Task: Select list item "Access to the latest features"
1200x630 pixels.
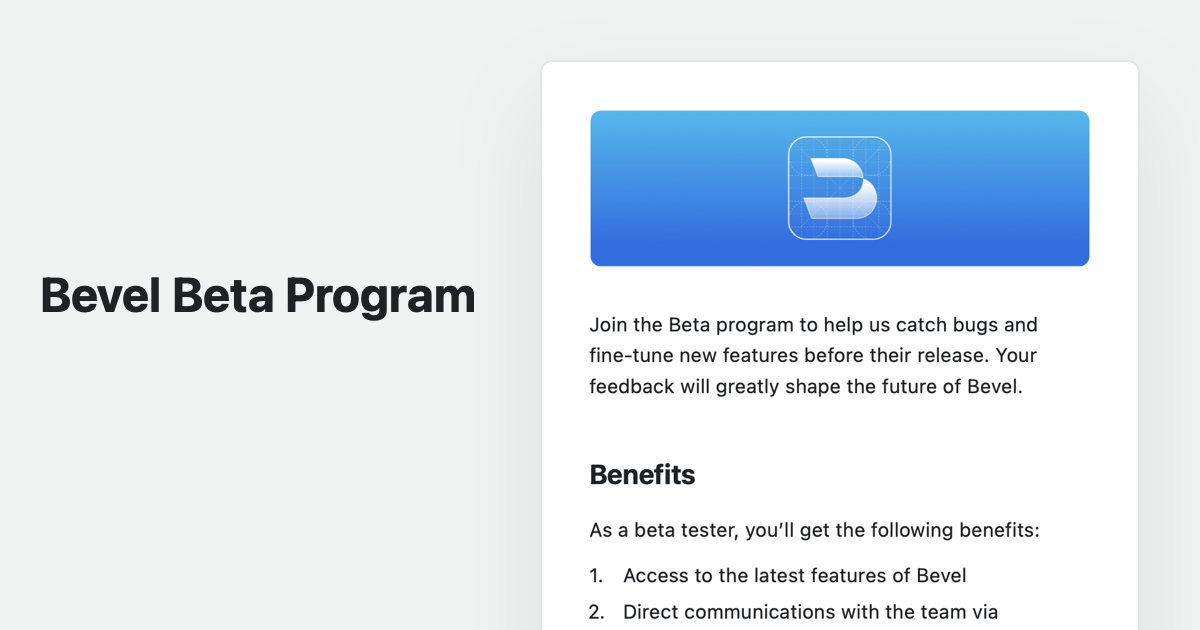Action: 794,576
